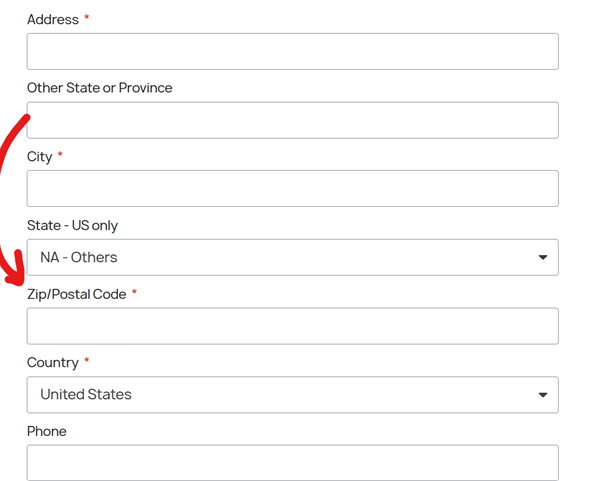Click the Zip/Postal Code label
Image resolution: width=606 pixels, height=481 pixels.
coord(77,295)
